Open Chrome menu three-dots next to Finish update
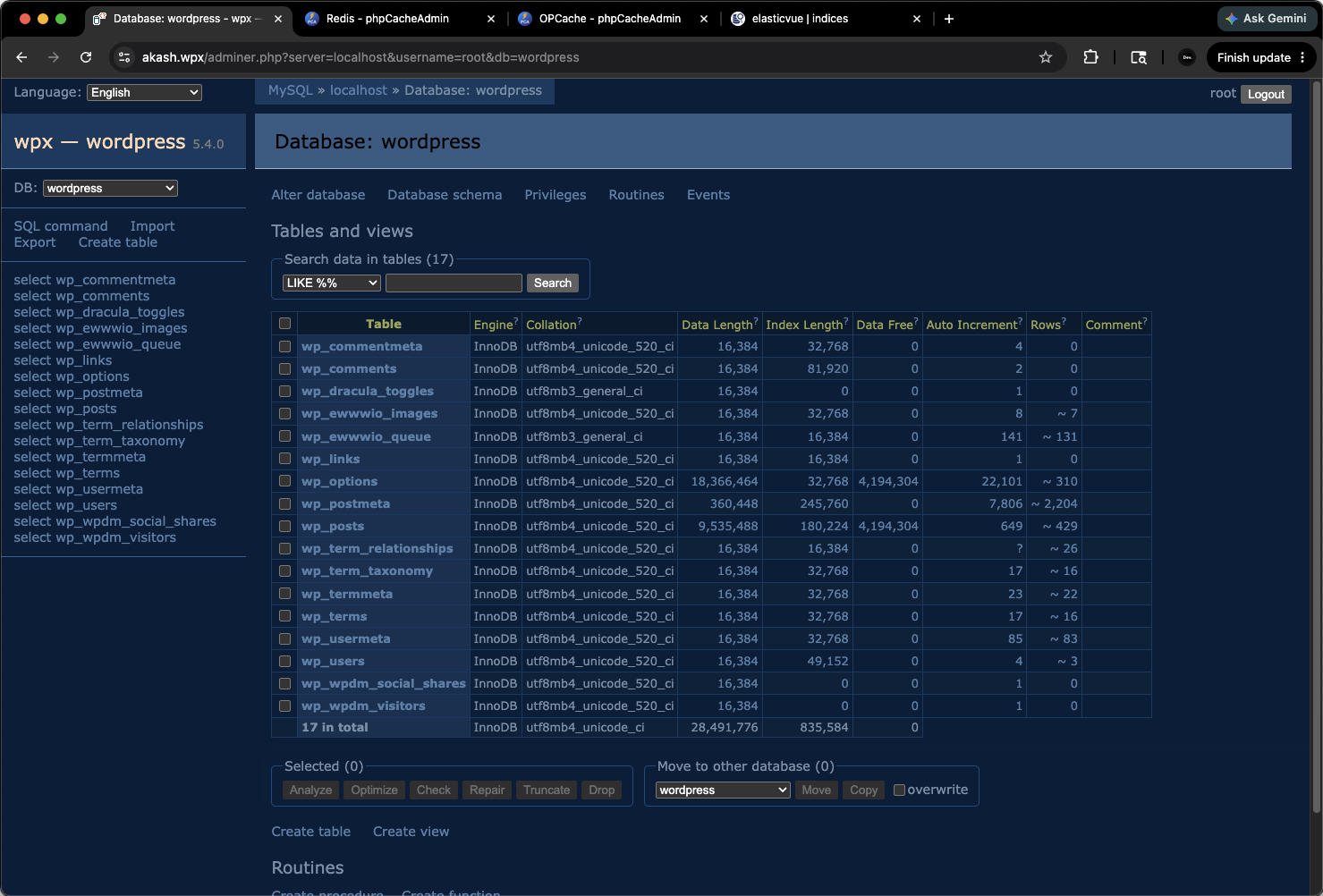 (1302, 57)
